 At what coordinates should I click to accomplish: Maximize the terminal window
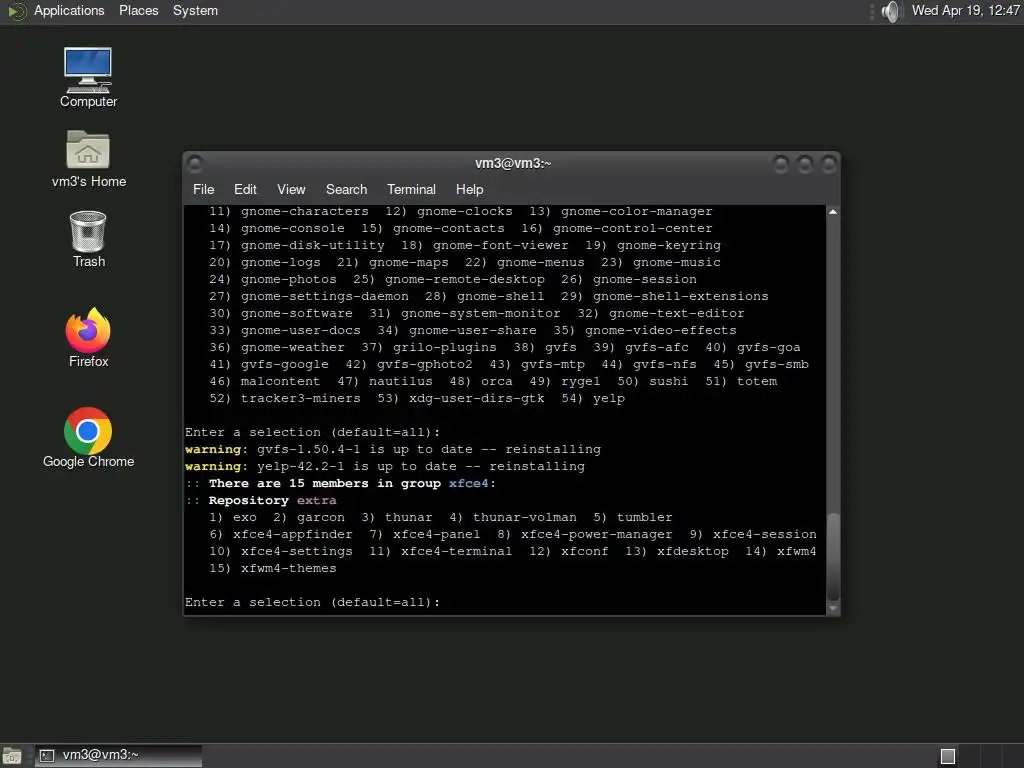click(805, 163)
